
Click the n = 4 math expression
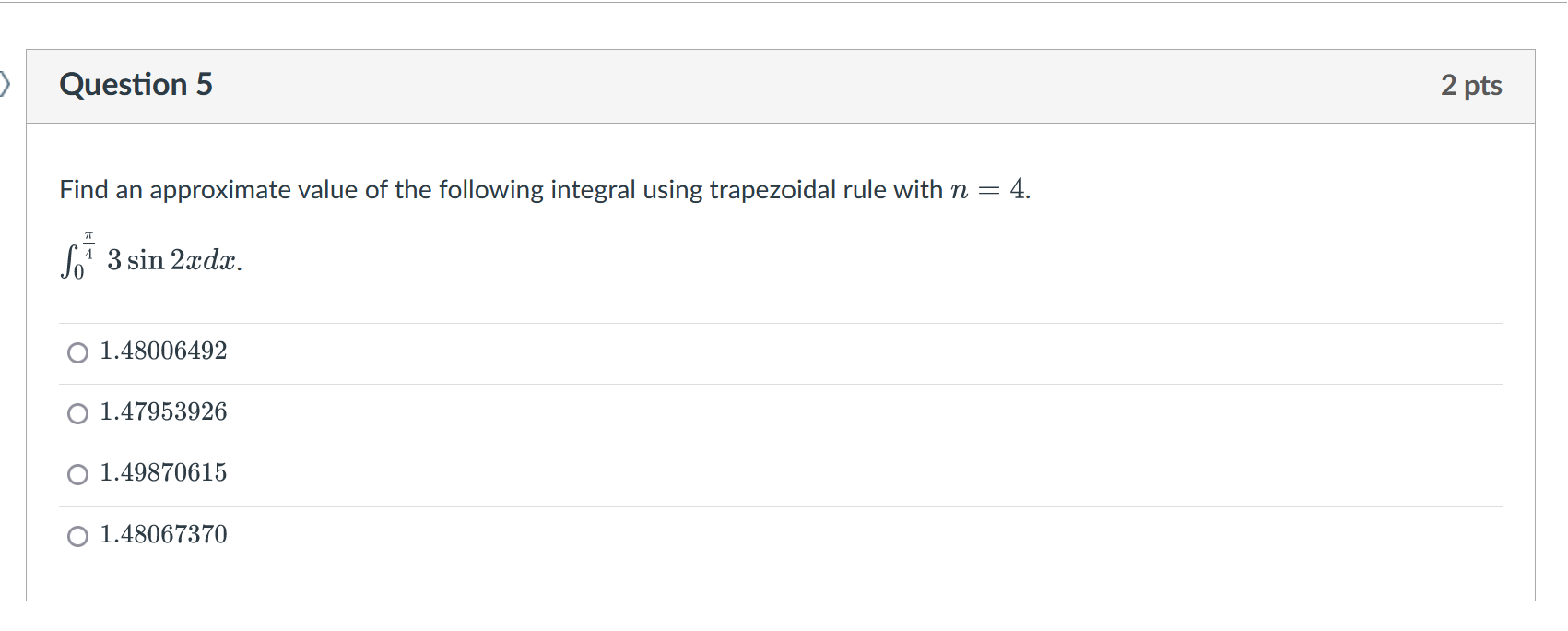988,190
